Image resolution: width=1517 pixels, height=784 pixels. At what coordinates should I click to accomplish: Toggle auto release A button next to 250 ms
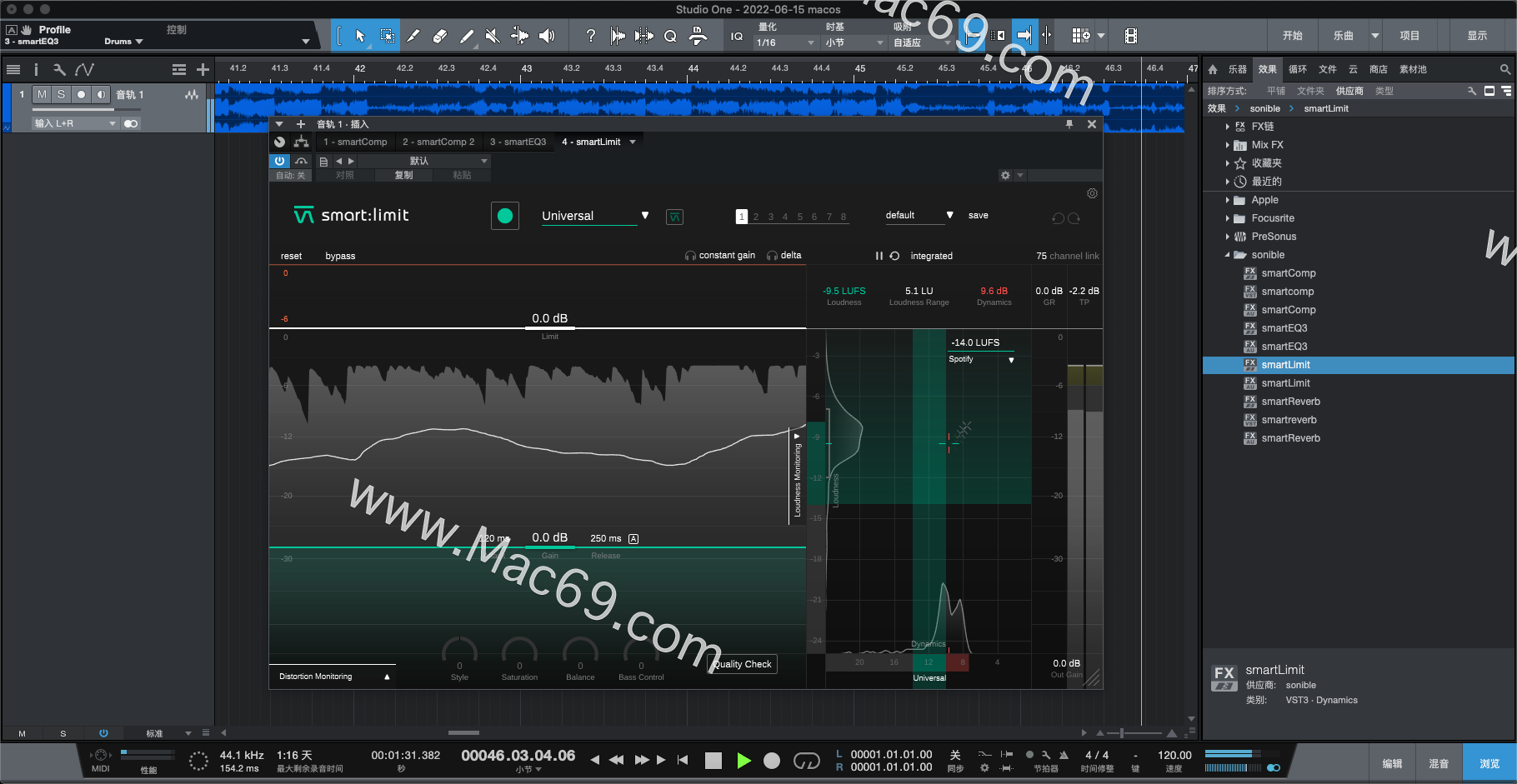click(633, 539)
